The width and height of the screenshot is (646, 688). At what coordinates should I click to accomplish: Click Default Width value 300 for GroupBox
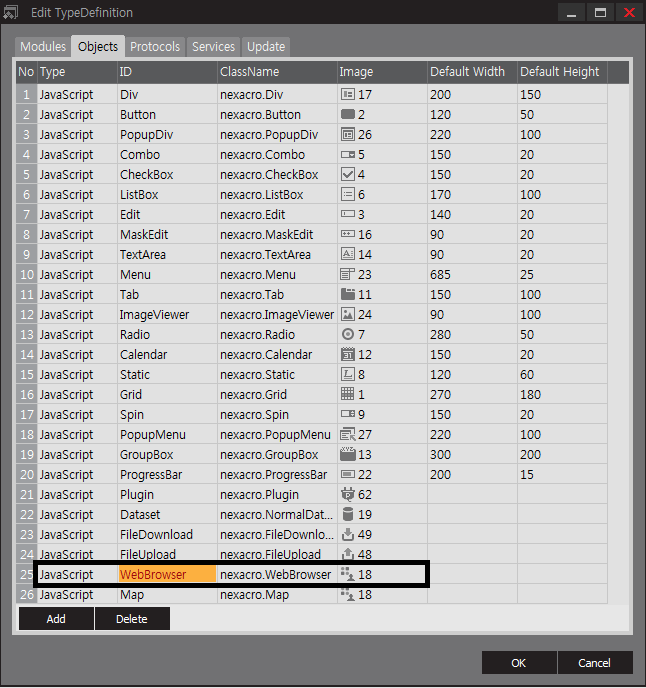[472, 454]
